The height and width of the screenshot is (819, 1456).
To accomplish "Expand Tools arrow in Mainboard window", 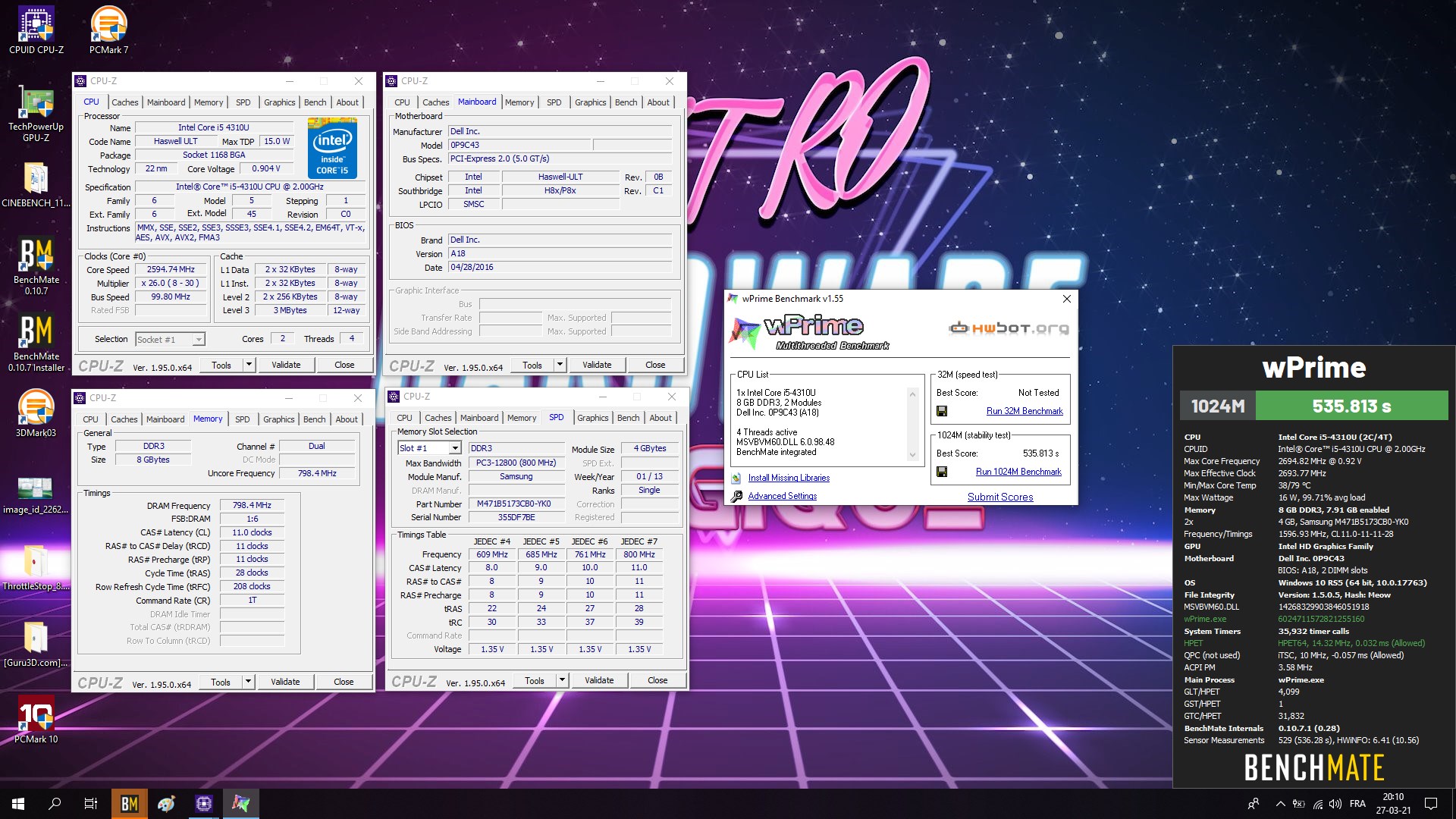I will tap(560, 365).
